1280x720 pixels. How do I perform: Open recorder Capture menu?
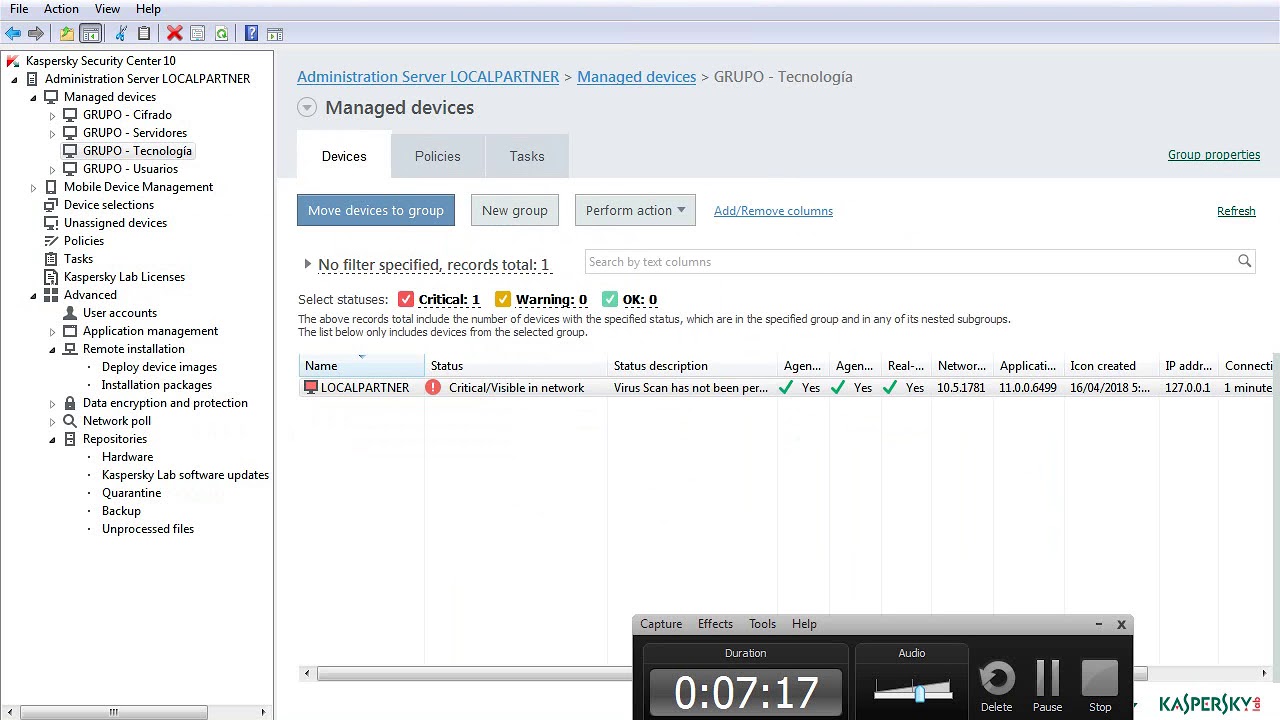point(661,624)
